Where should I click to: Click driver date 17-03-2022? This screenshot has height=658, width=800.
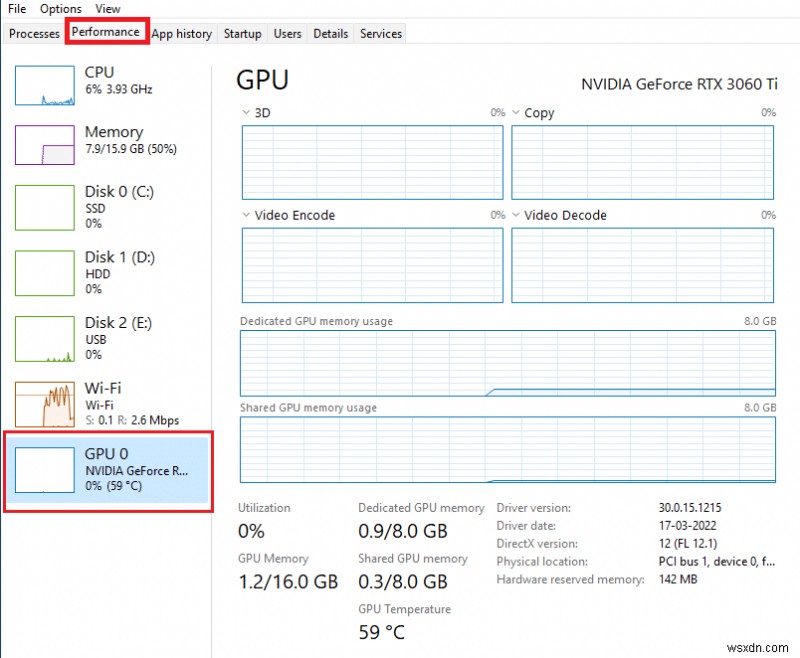pos(687,526)
